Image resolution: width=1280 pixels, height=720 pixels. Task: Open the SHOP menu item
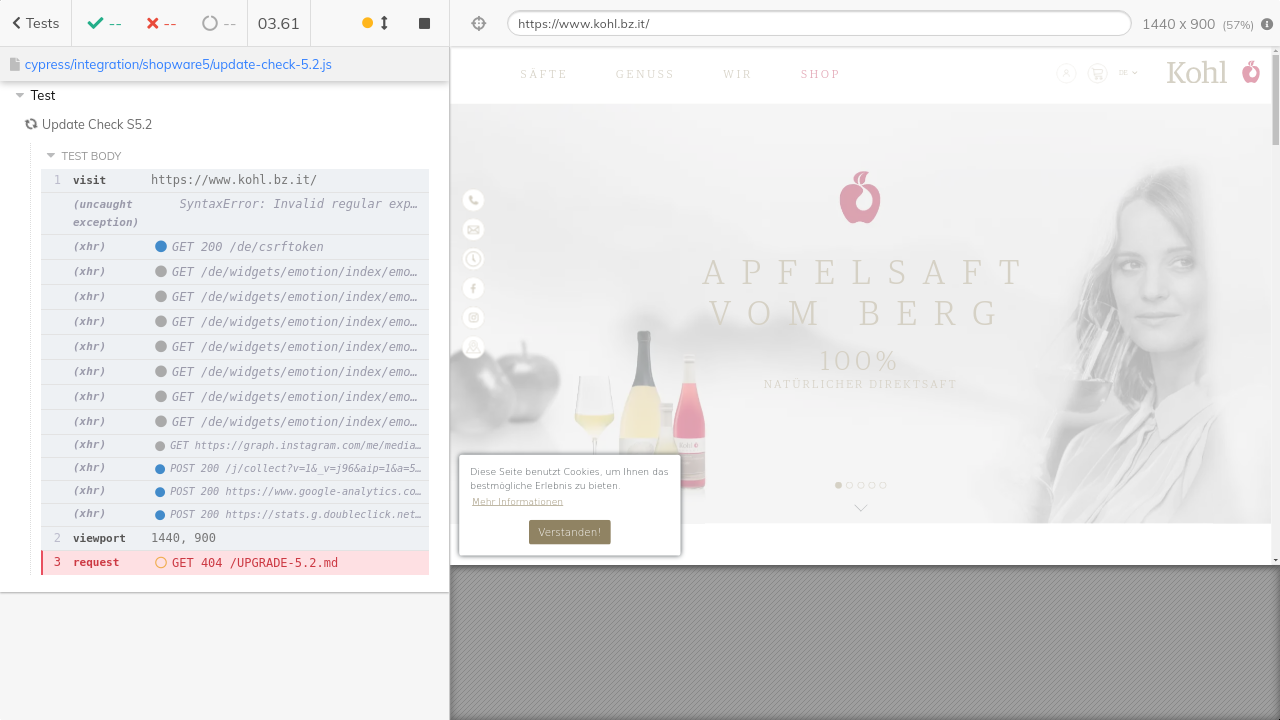820,74
